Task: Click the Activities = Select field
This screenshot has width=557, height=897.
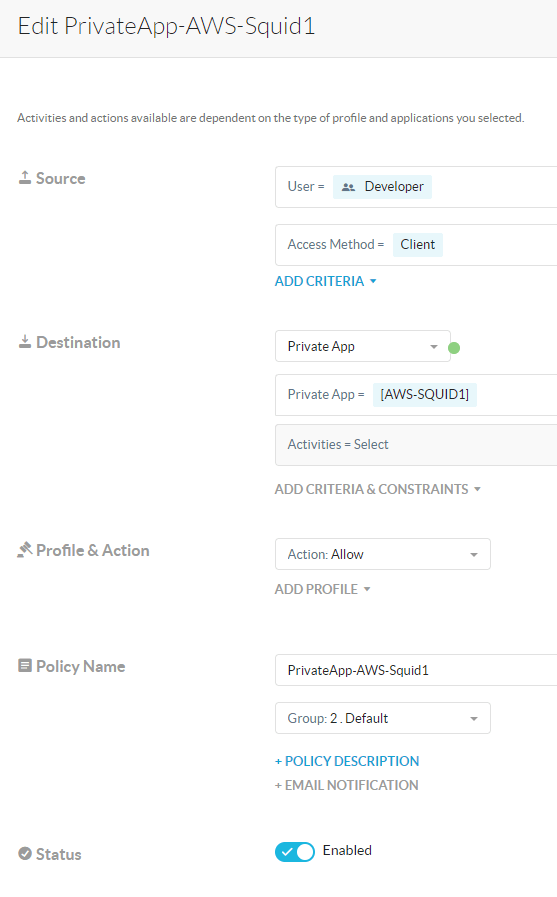Action: (x=416, y=444)
